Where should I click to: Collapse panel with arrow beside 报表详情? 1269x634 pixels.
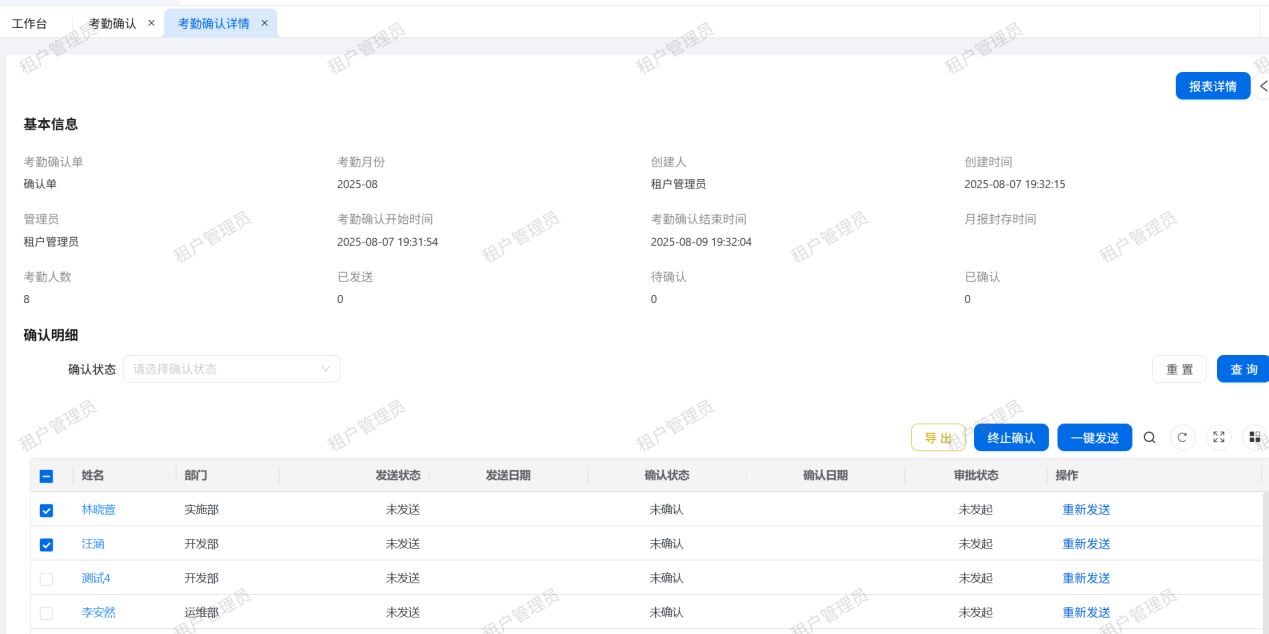[x=1263, y=87]
